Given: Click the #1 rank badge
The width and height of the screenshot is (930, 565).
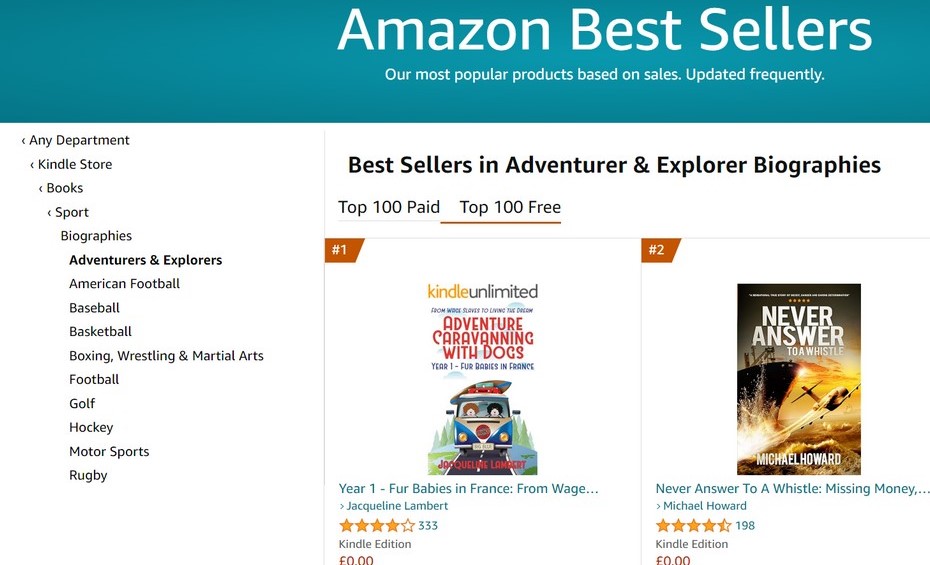Looking at the screenshot, I should pyautogui.click(x=338, y=250).
